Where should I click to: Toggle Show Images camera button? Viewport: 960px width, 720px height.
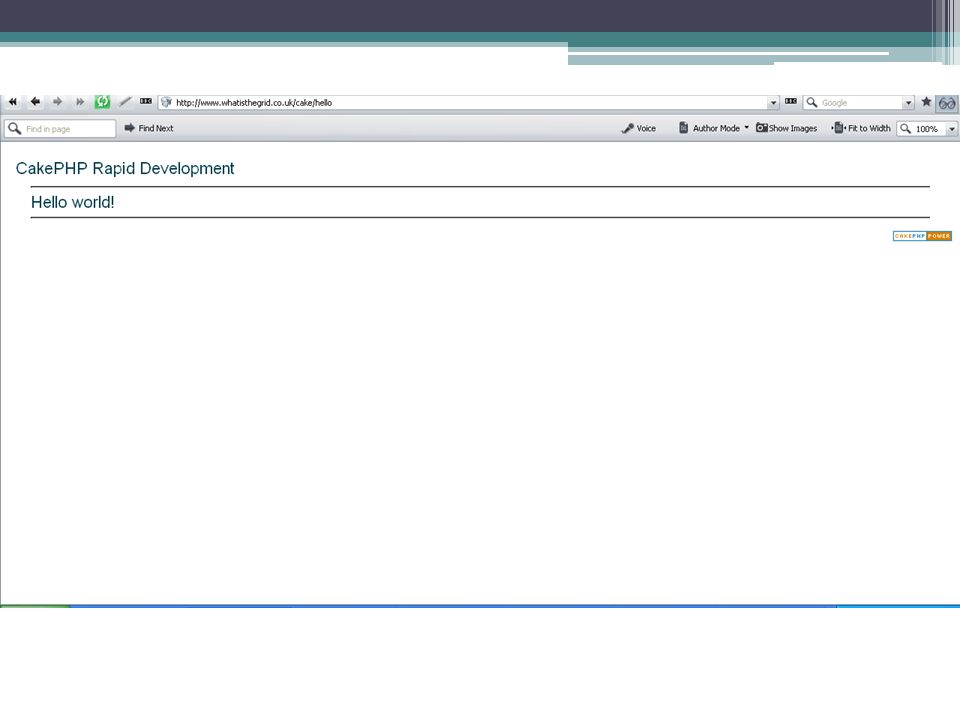coord(787,128)
